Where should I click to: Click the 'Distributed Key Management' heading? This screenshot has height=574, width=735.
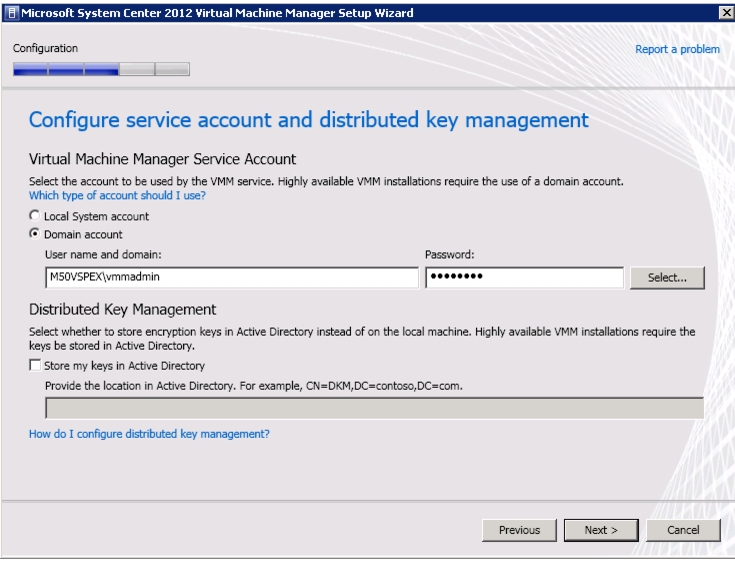click(122, 310)
